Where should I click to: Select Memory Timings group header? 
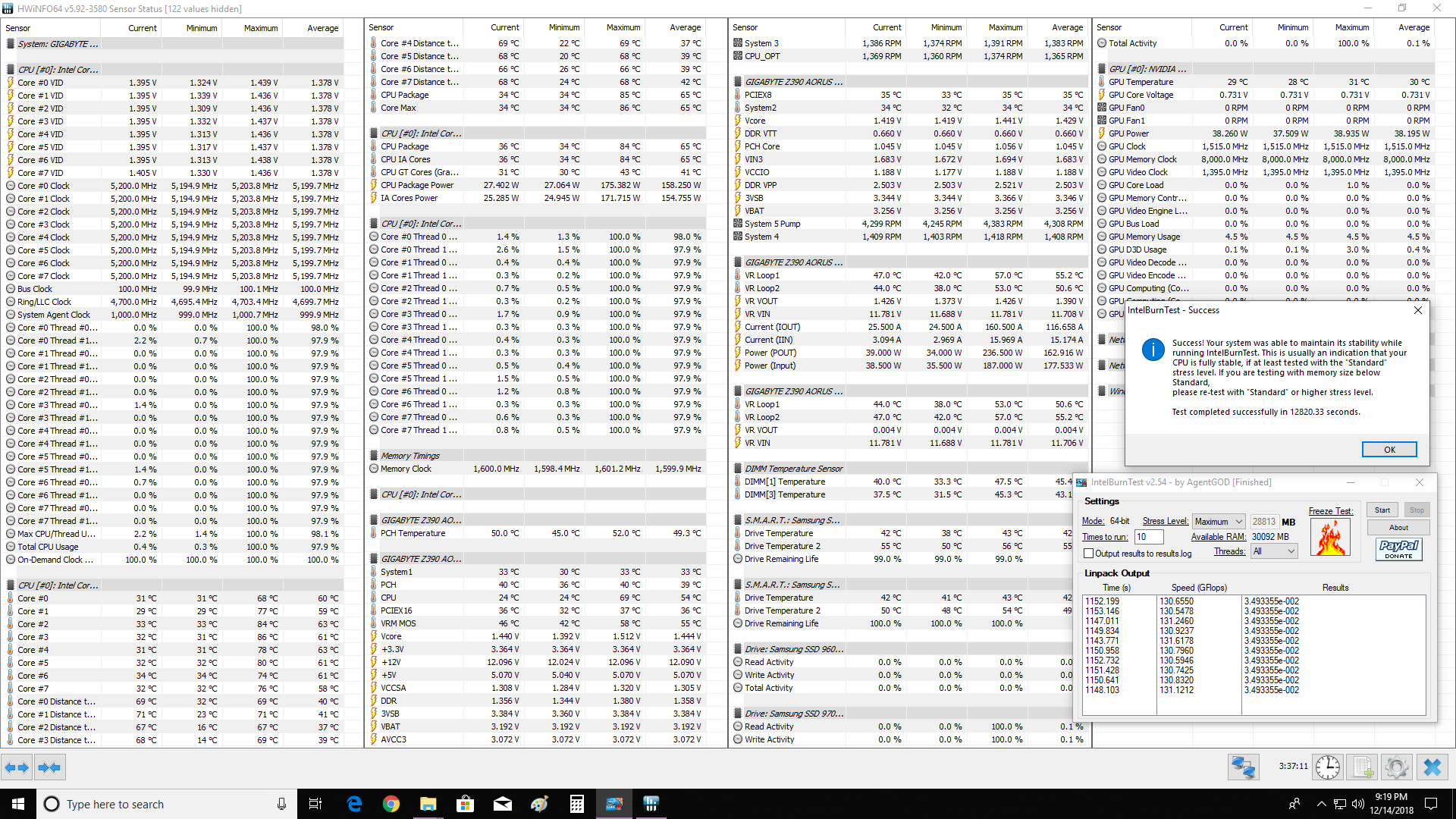point(536,456)
